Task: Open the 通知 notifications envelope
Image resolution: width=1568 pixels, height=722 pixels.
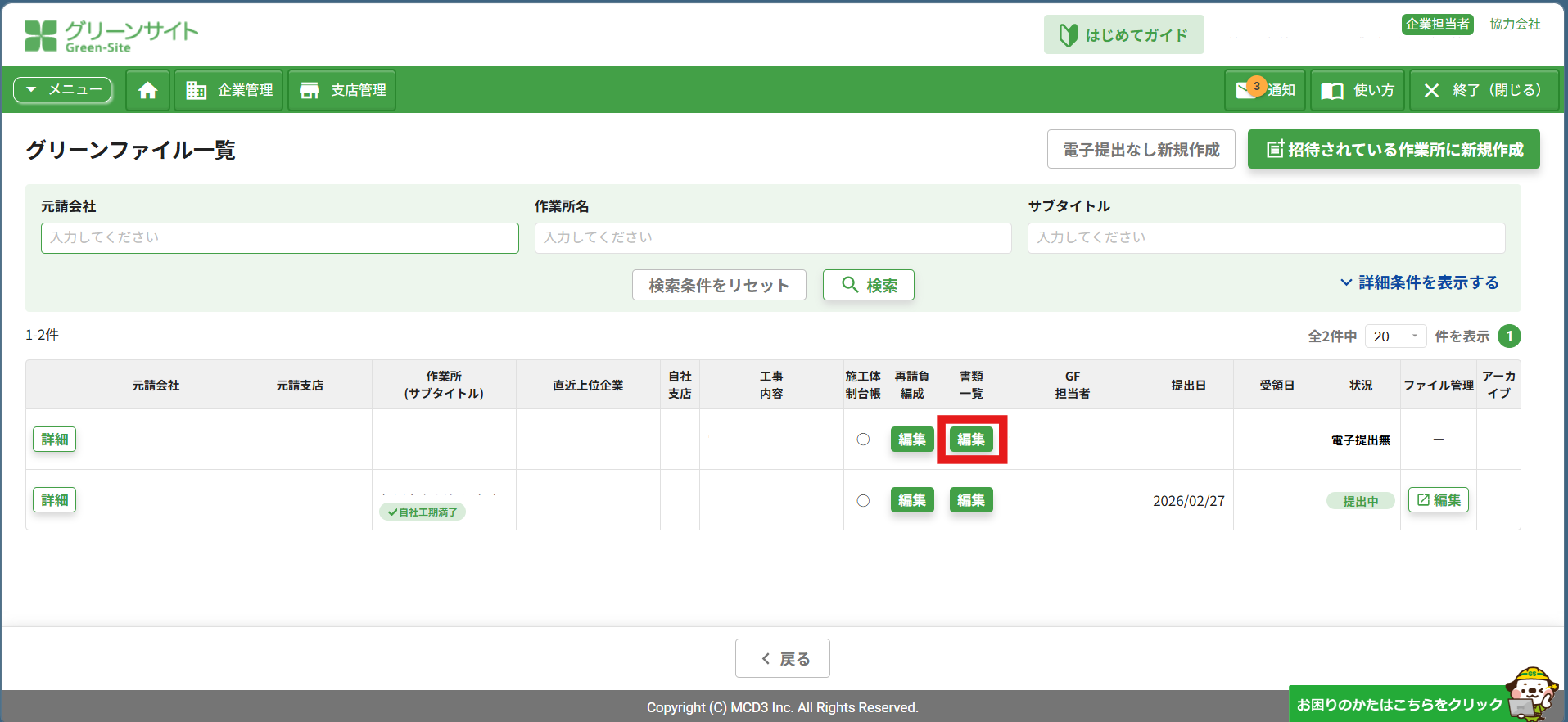Action: click(1264, 90)
